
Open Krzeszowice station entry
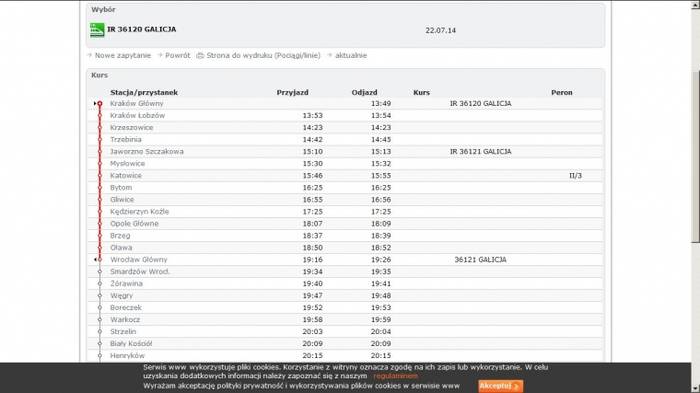click(132, 127)
